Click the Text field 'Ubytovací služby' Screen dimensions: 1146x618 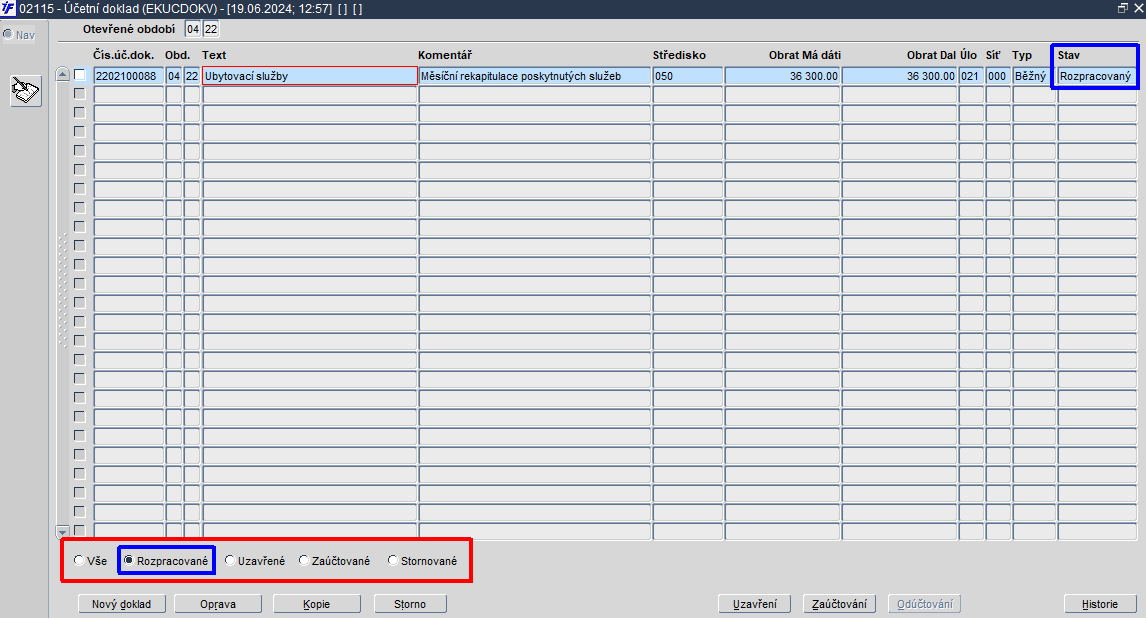point(310,76)
